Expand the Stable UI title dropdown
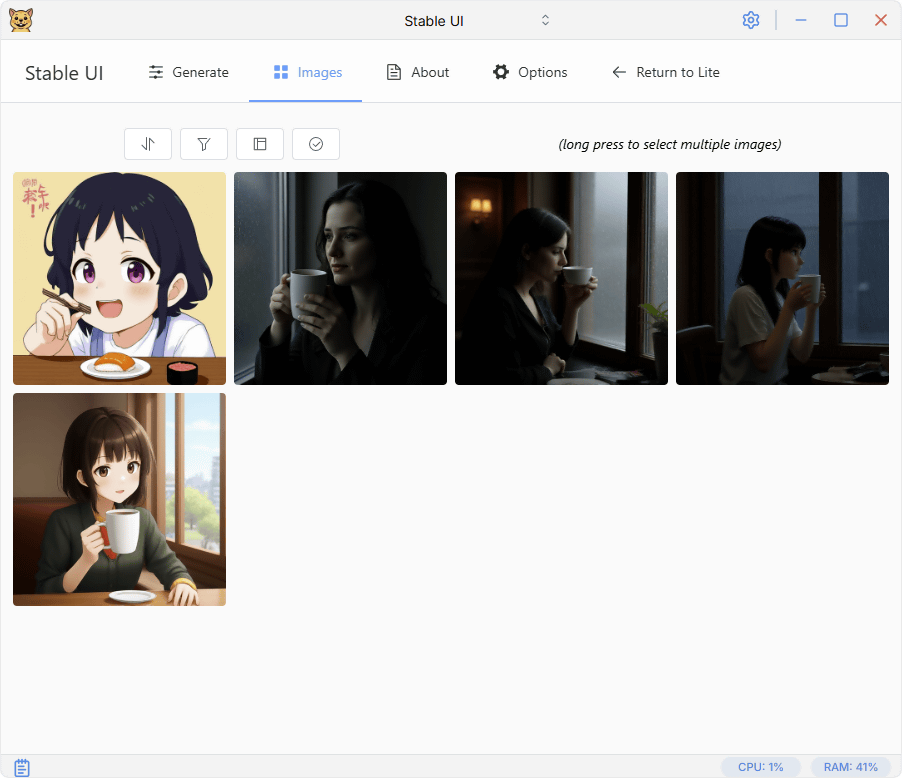902x778 pixels. coord(545,20)
